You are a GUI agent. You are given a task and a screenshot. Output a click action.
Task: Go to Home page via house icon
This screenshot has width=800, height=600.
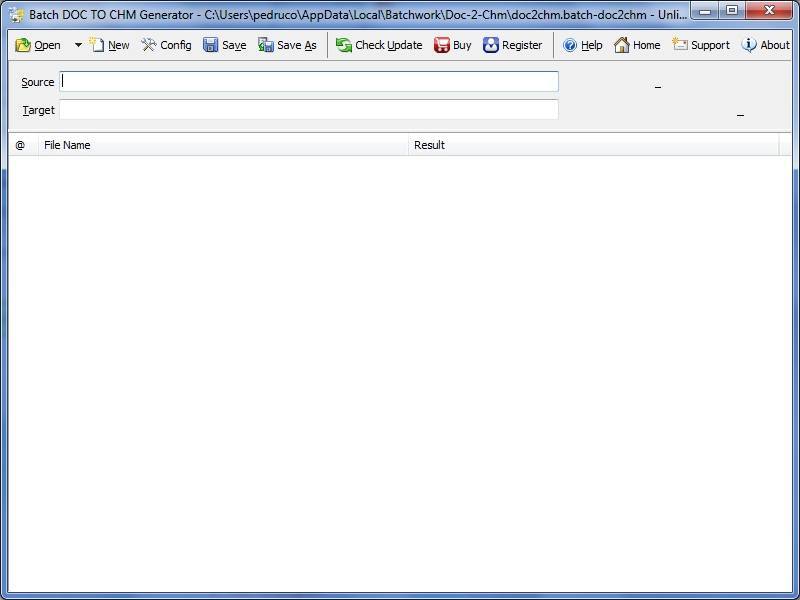pos(622,45)
